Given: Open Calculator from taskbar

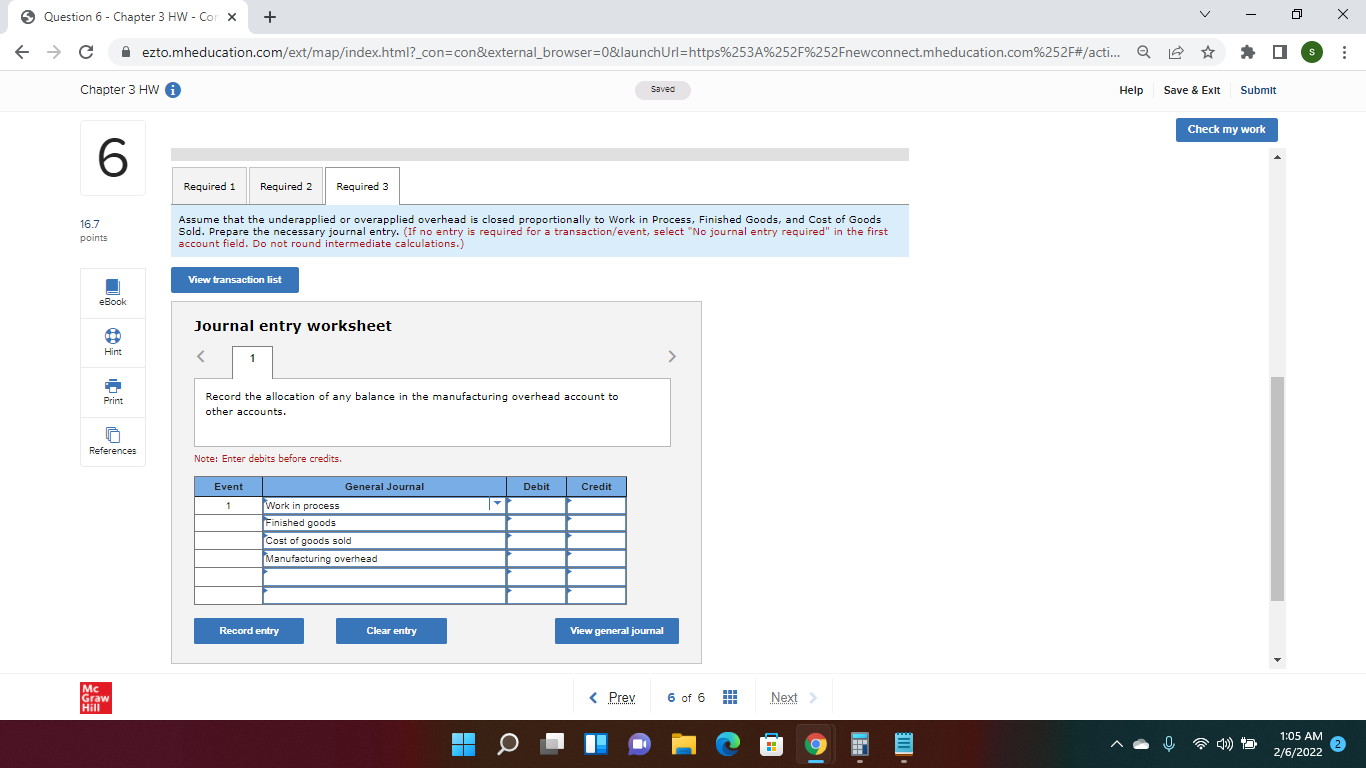Looking at the screenshot, I should coord(860,744).
